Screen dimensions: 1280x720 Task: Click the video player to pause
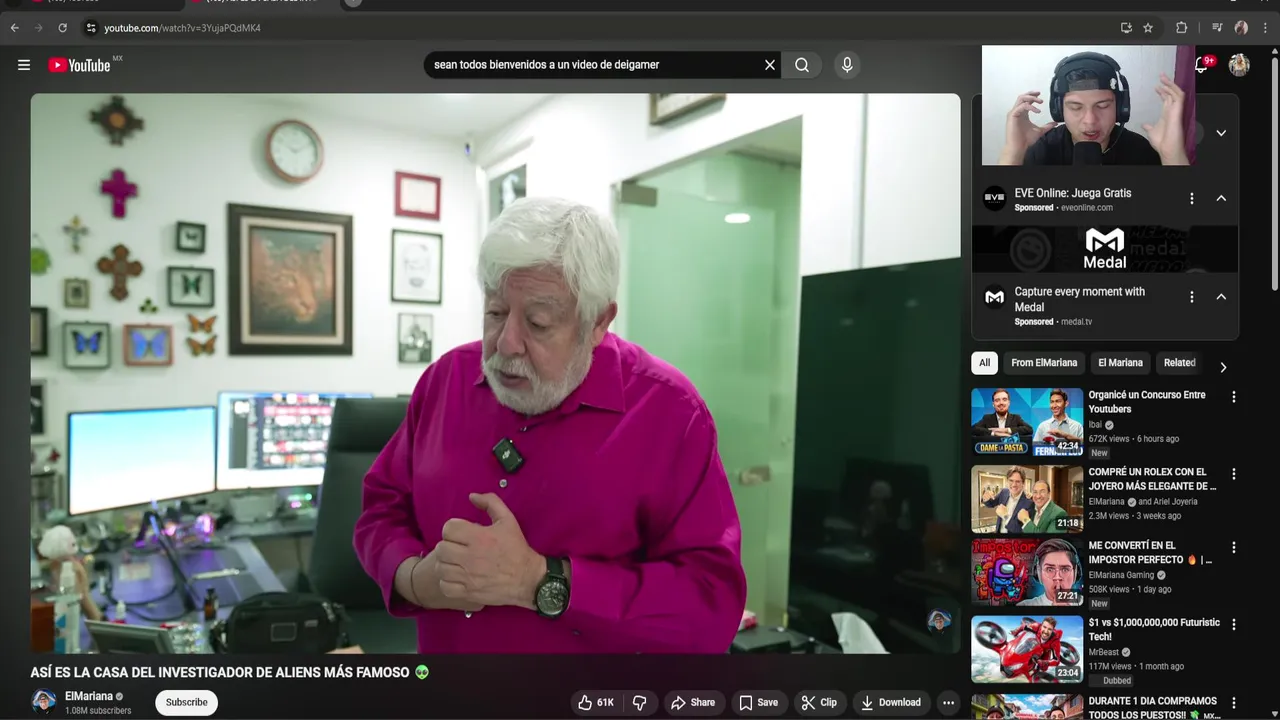[x=495, y=373]
